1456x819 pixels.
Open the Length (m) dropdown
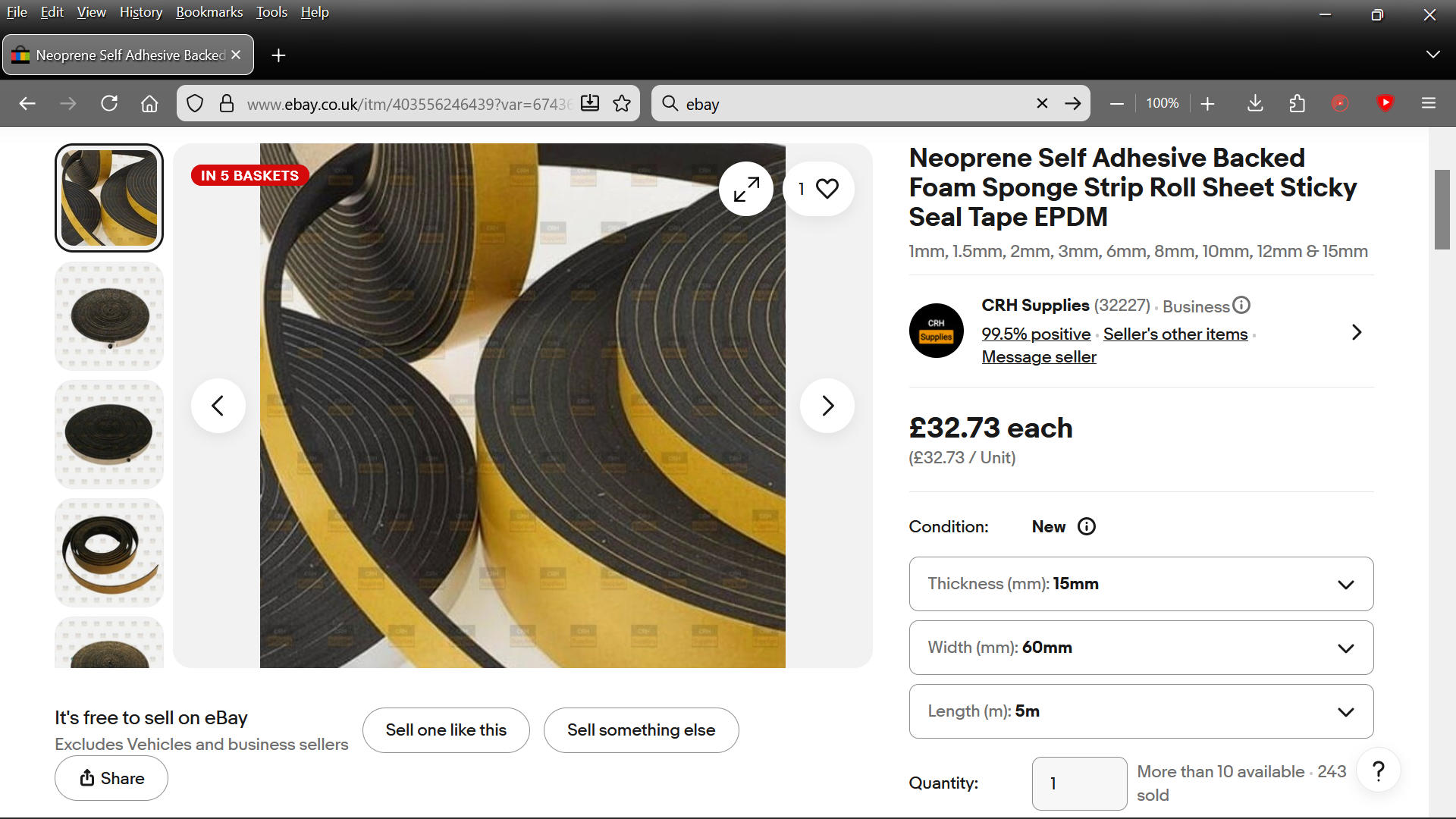(1141, 711)
